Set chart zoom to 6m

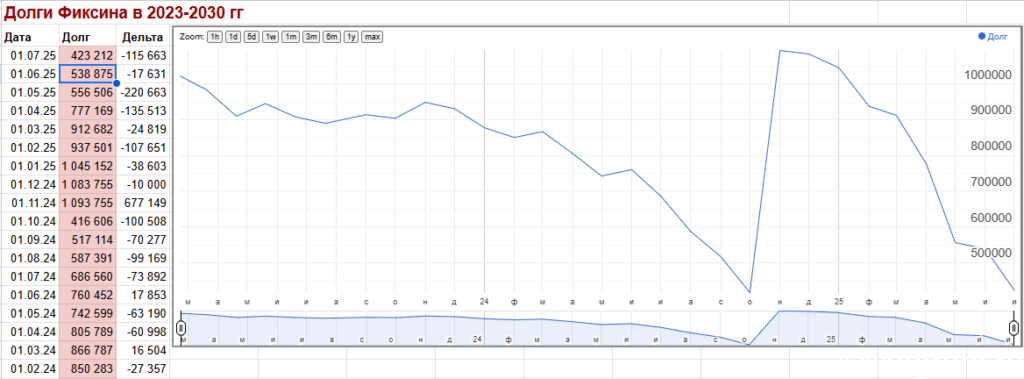pos(332,37)
